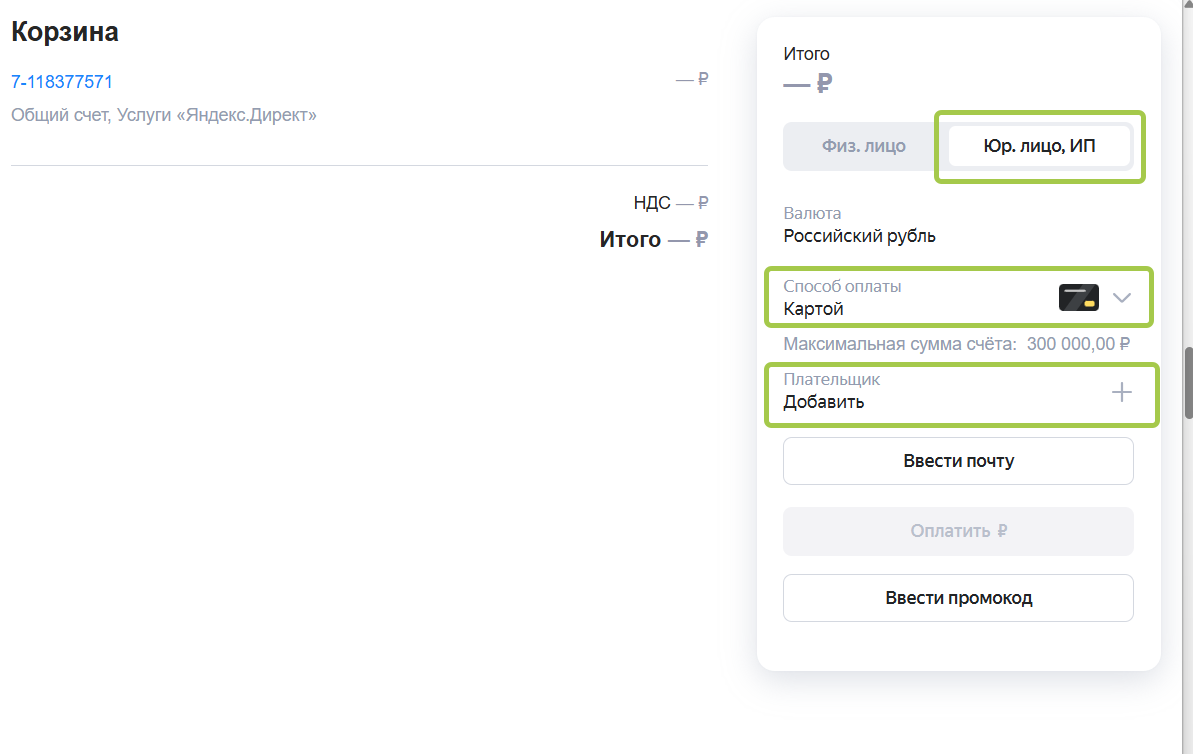
Task: Click the Российский рубль currency value
Action: 859,237
